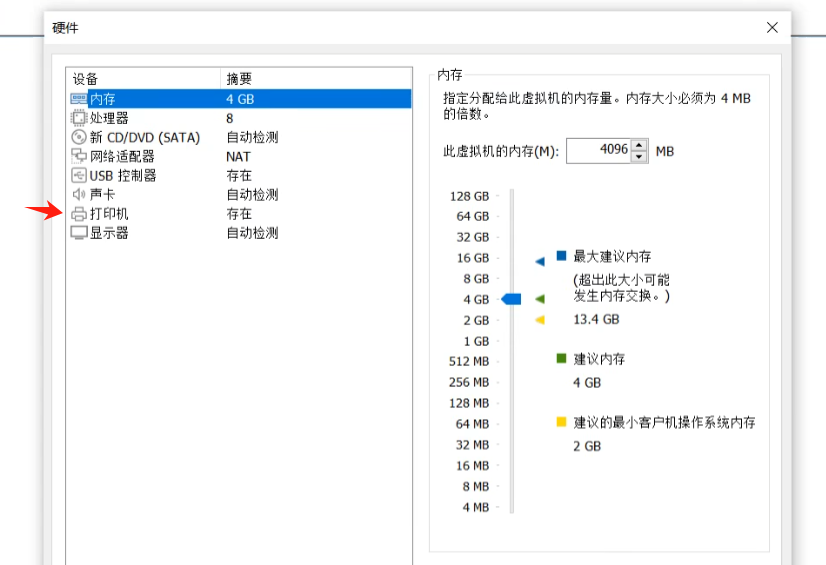The image size is (826, 565).
Task: Select the processor chip icon
Action: (x=78, y=118)
